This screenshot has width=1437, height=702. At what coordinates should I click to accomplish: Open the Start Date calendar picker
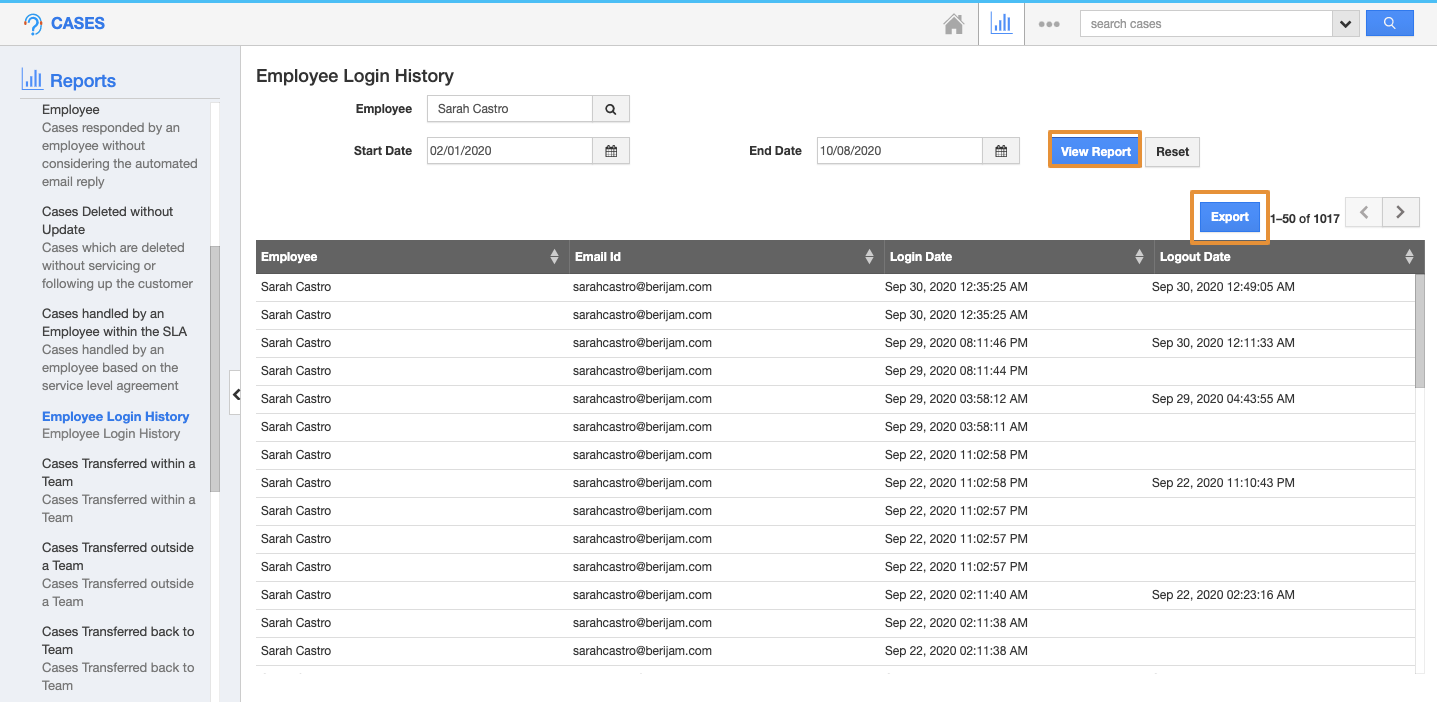[611, 151]
